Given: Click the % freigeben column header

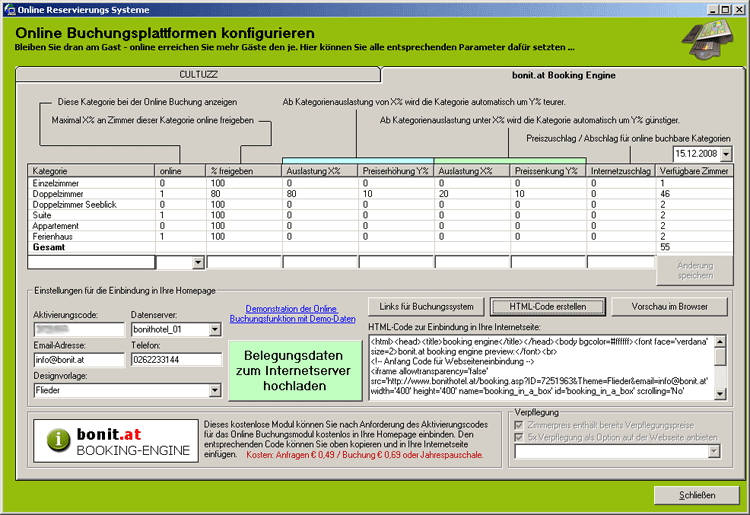Looking at the screenshot, I should [x=244, y=171].
